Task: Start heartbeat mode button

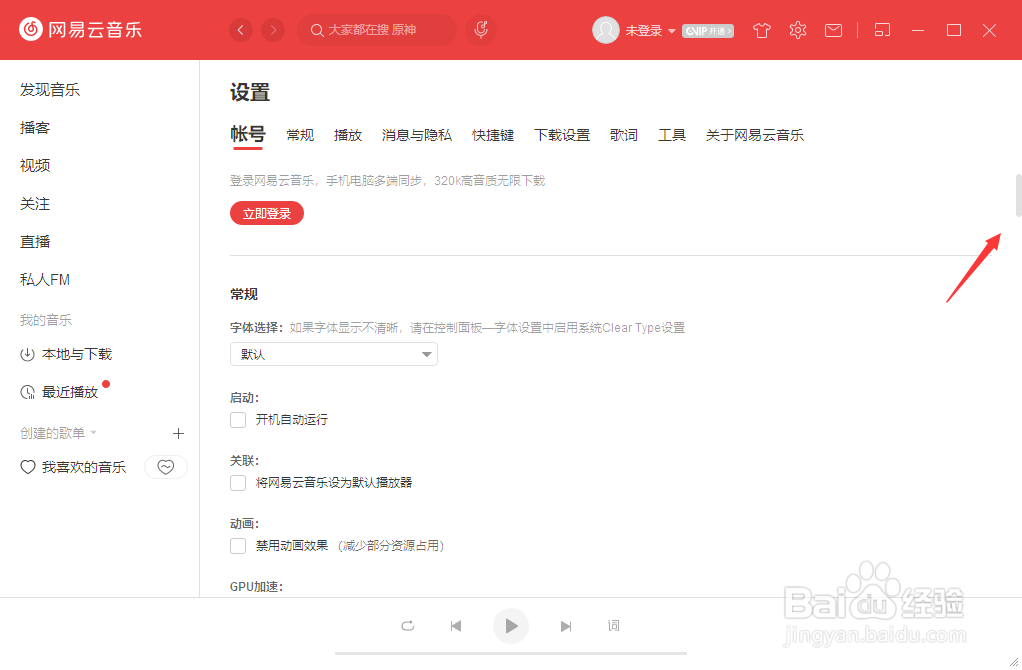Action: tap(166, 467)
